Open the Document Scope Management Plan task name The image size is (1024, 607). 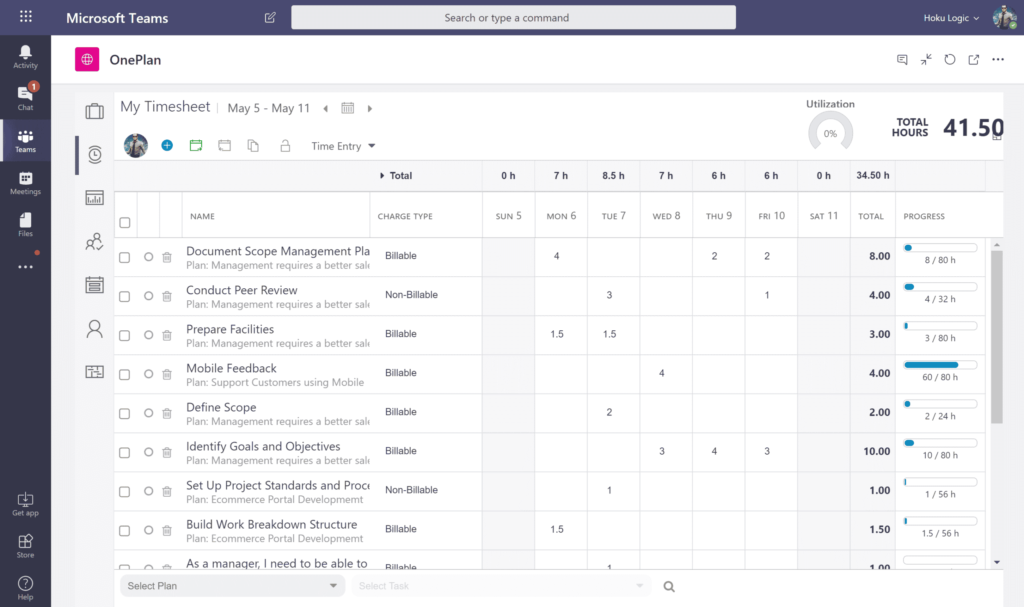click(278, 251)
